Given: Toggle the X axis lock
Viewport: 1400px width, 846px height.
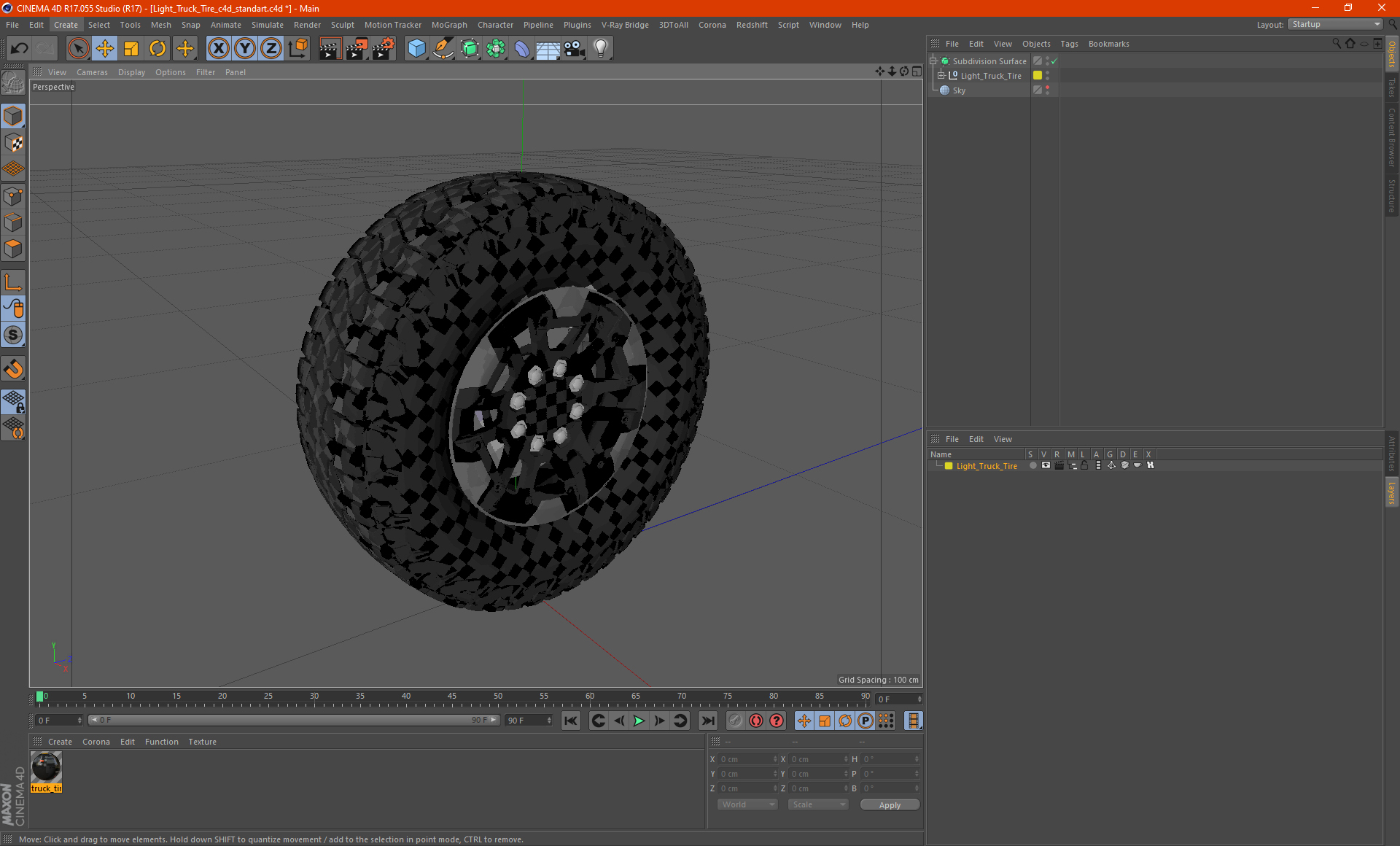Looking at the screenshot, I should coord(218,49).
